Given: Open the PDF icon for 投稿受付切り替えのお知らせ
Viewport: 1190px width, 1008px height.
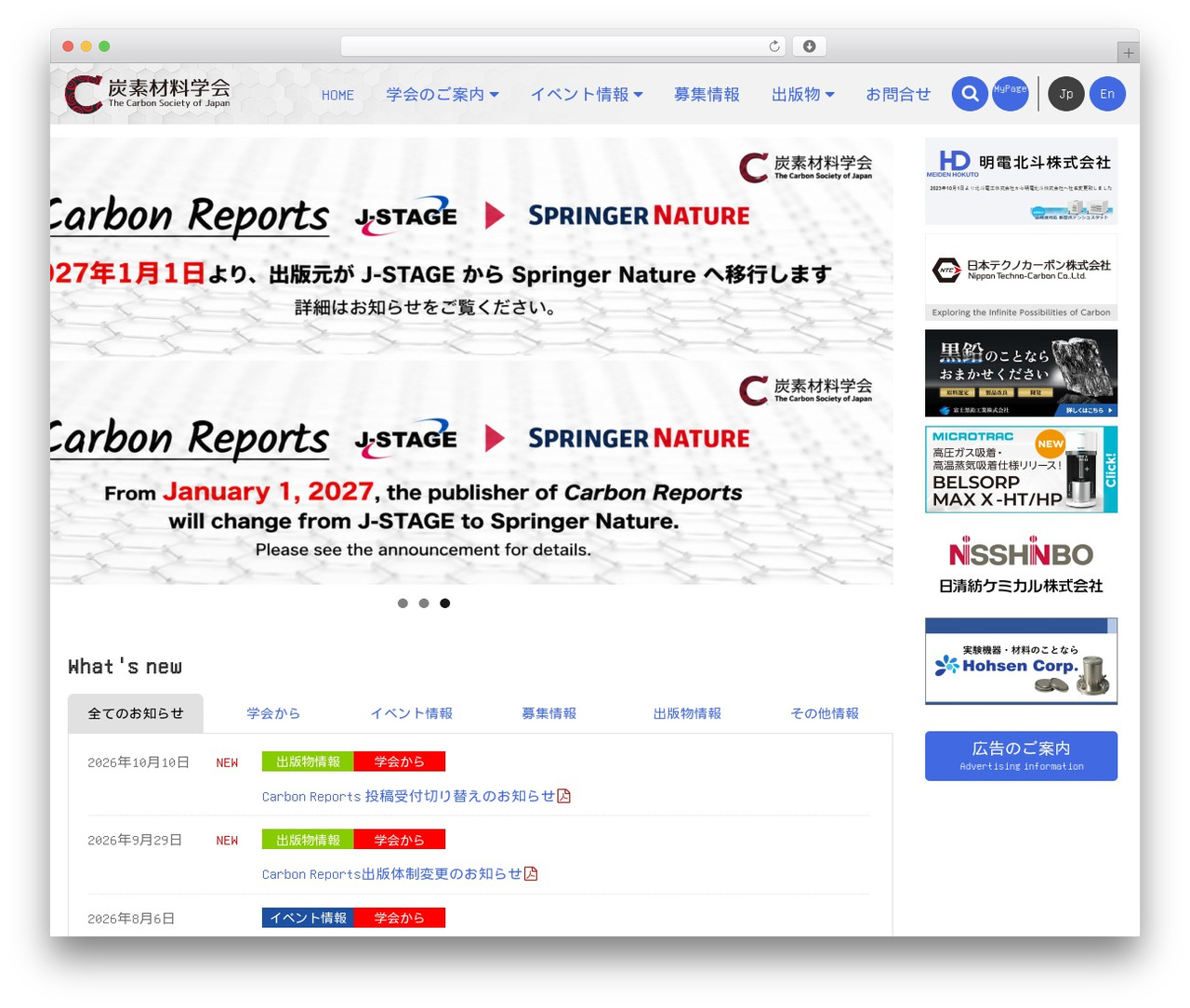Looking at the screenshot, I should coord(563,796).
